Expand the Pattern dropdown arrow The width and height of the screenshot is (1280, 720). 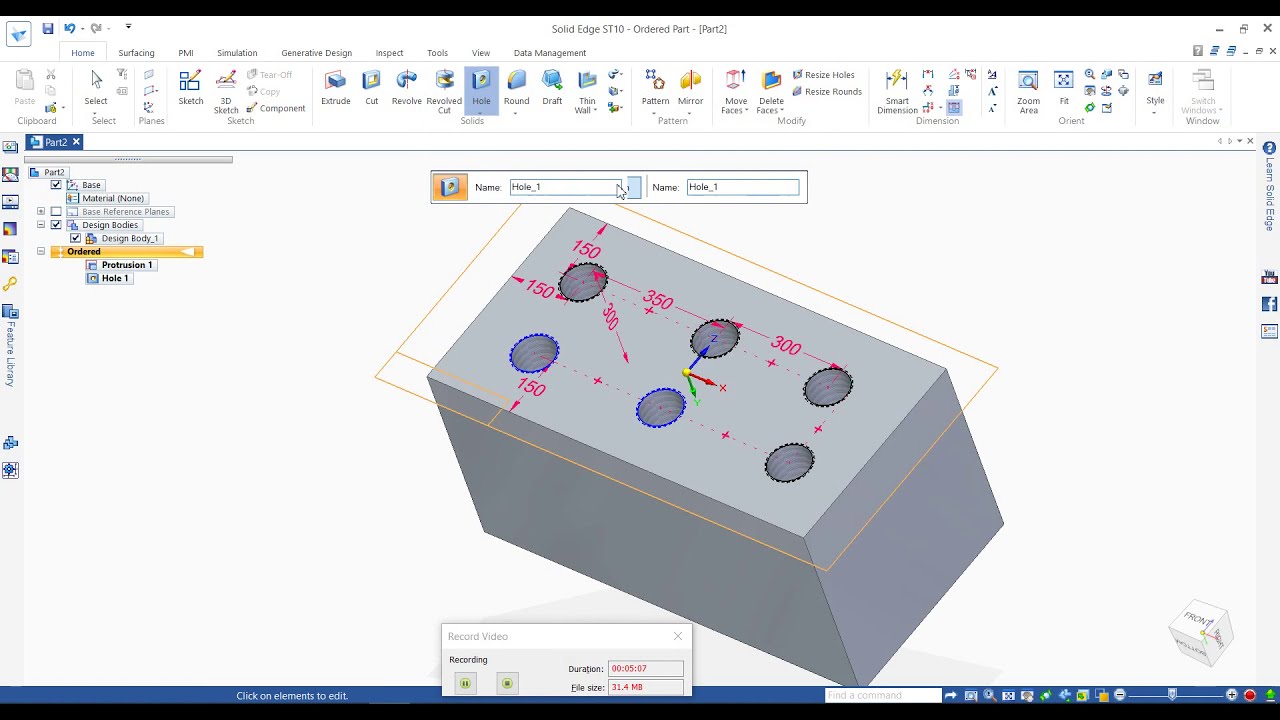[x=655, y=112]
